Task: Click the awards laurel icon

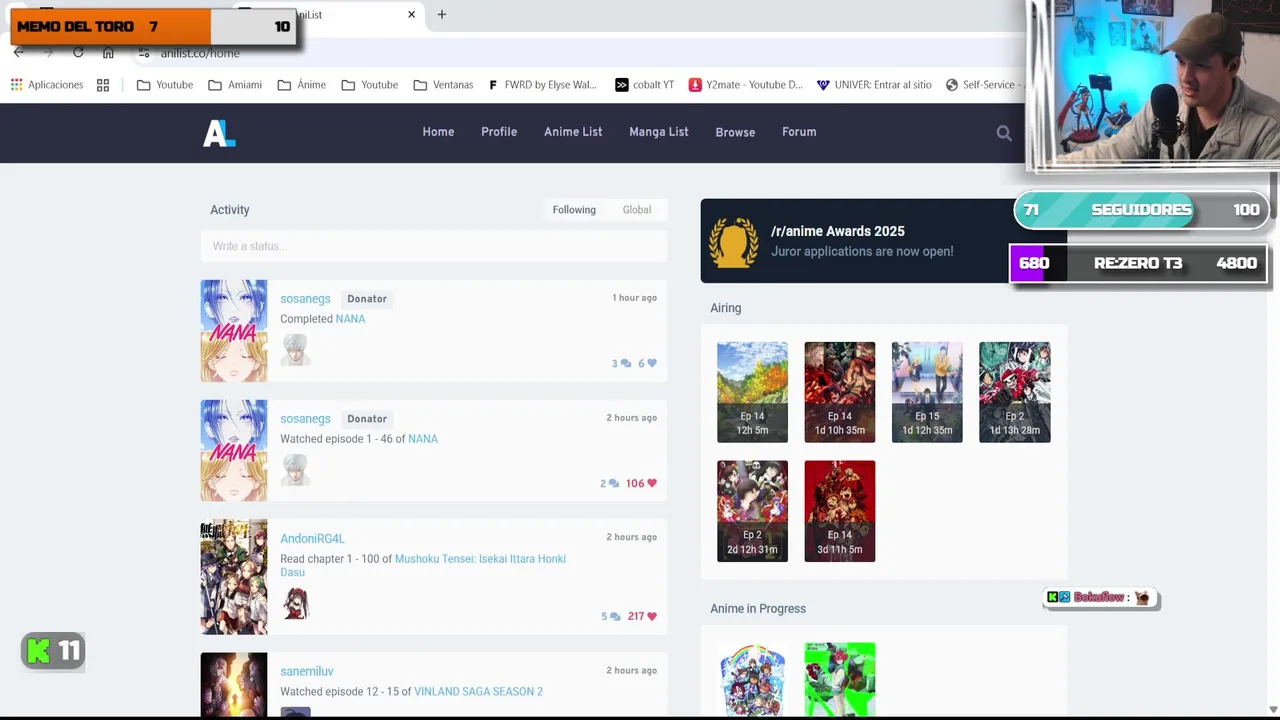Action: 734,242
